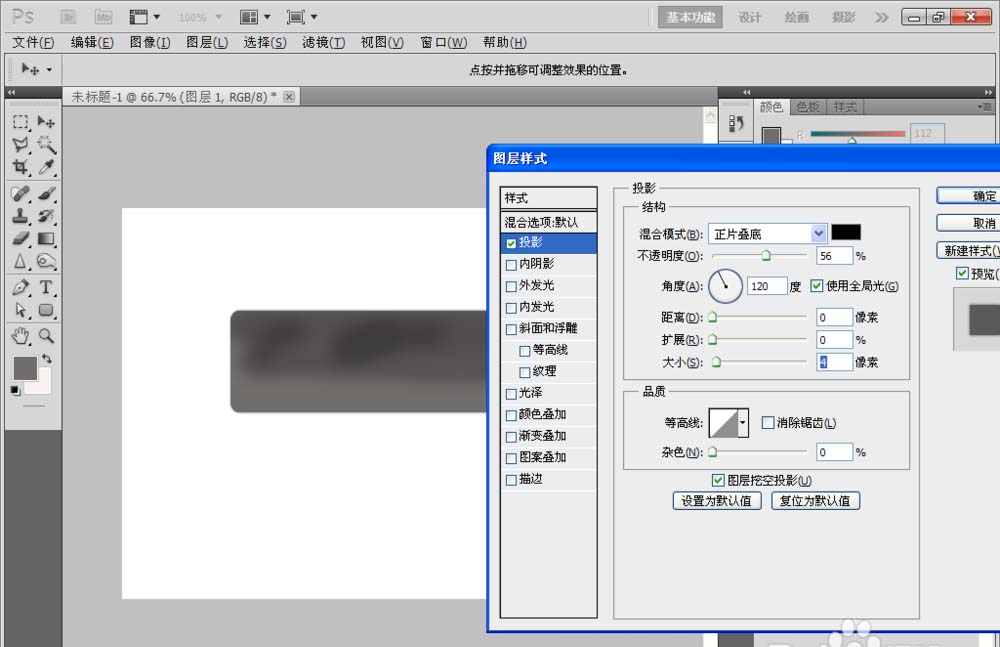Select the Horizontal Type tool

46,288
